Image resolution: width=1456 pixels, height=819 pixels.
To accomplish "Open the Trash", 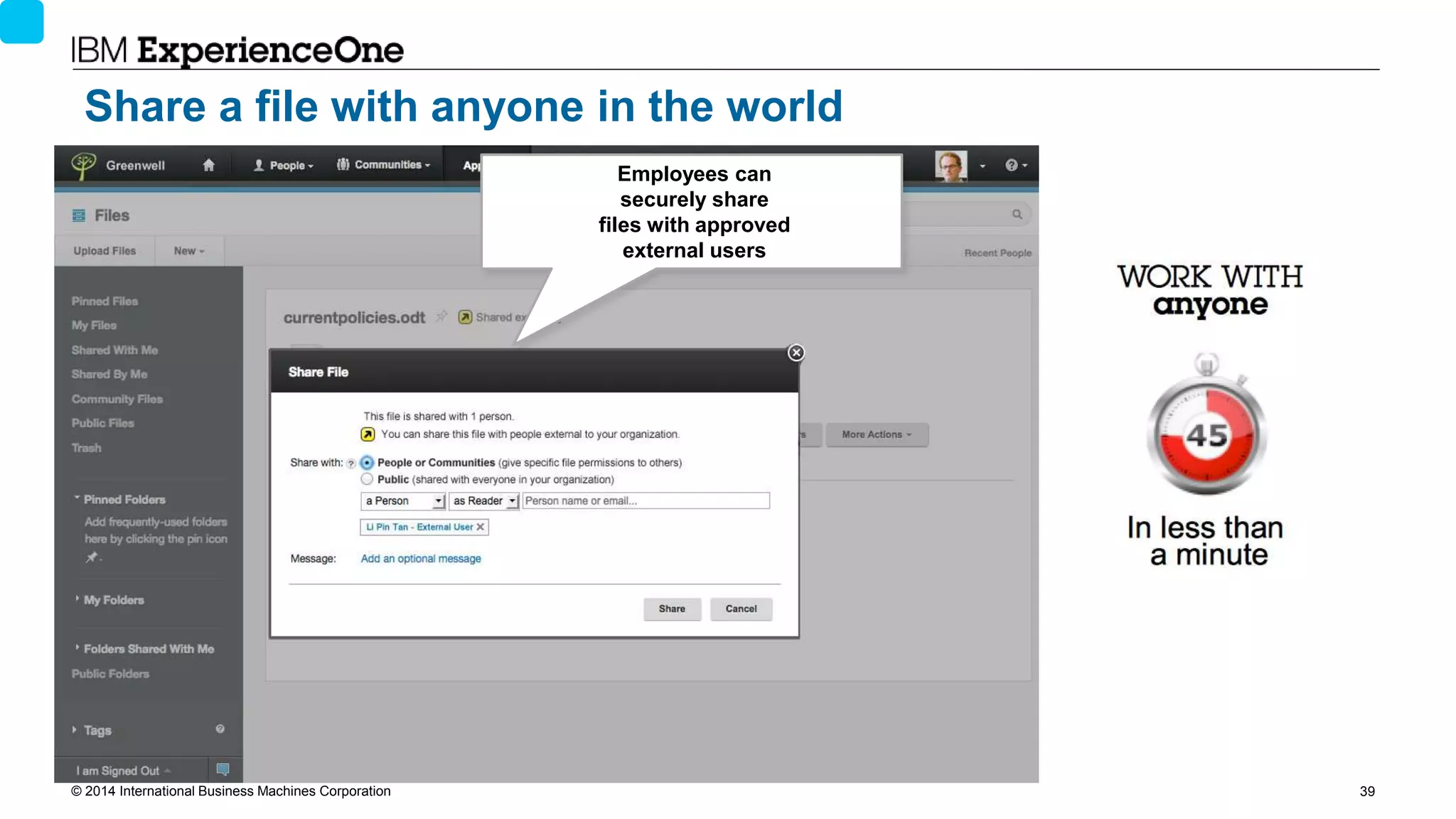I will [86, 449].
